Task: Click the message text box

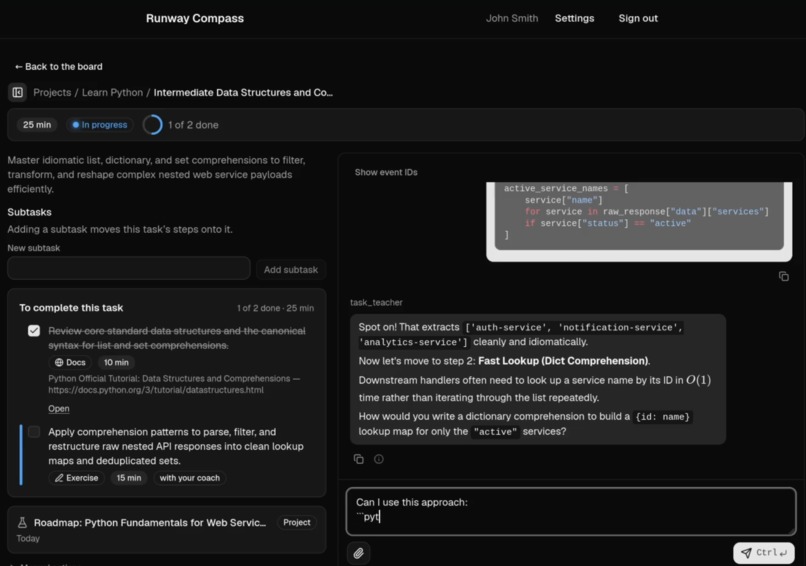Action: (x=571, y=512)
